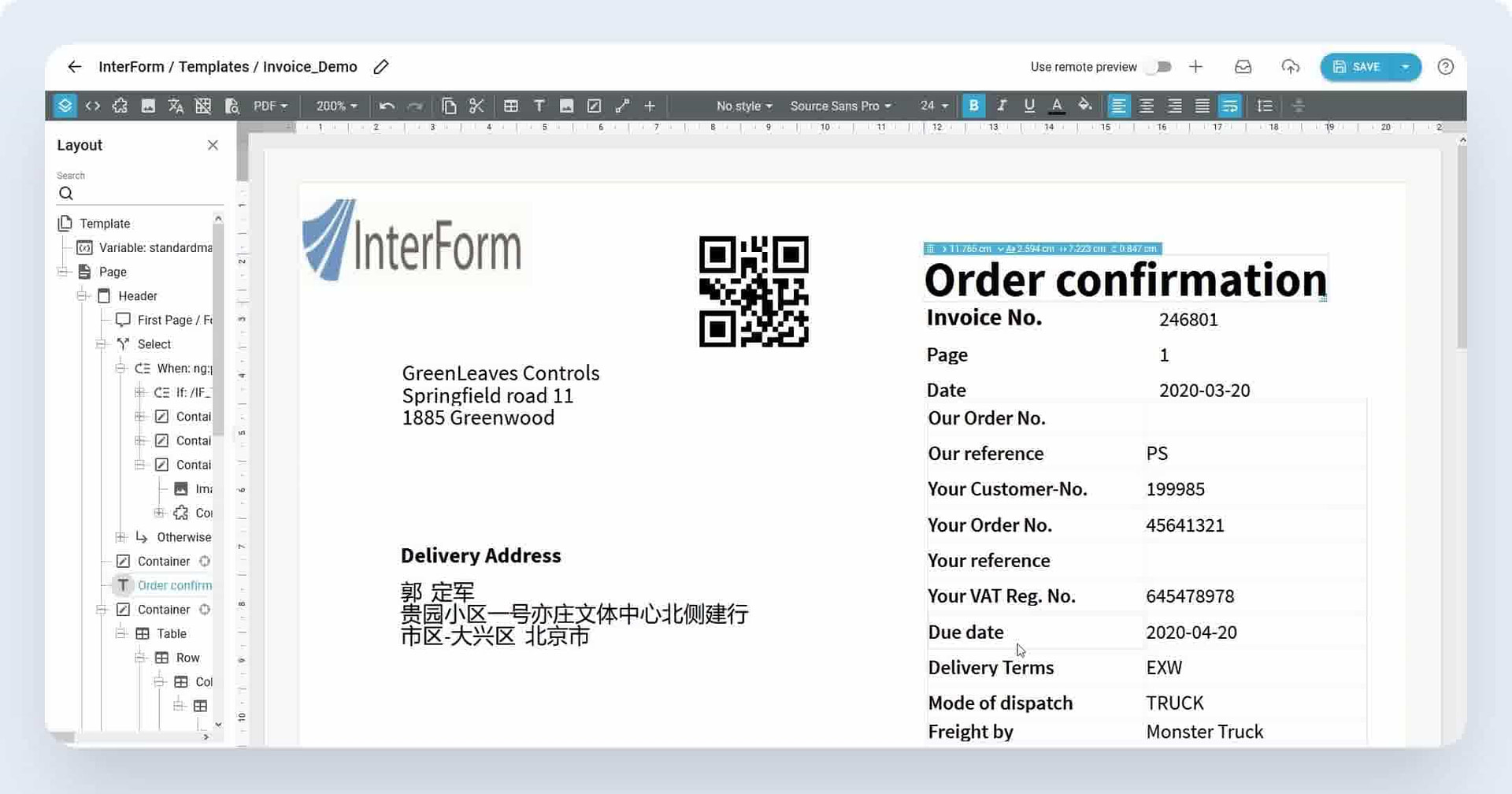Screen dimensions: 1512x794
Task: Run the document preview with search icon
Action: click(232, 106)
